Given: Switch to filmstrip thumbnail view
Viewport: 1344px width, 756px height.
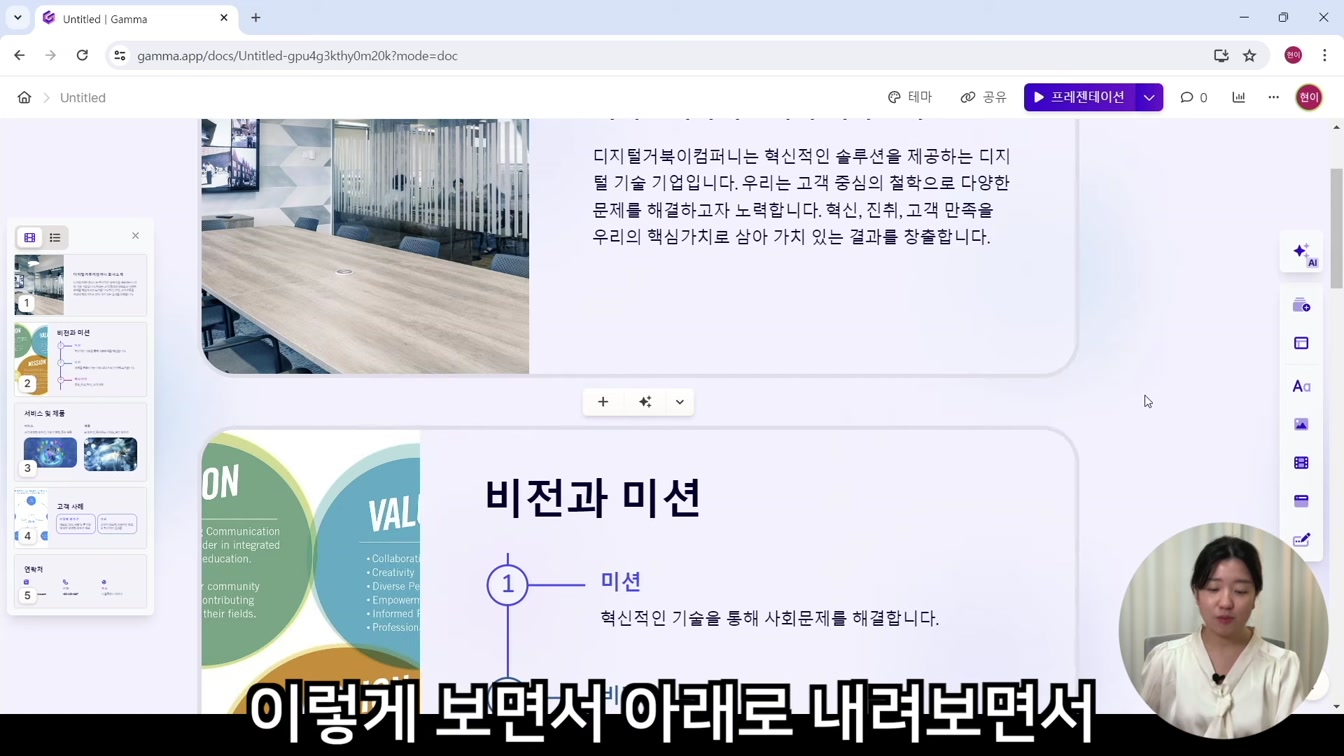Looking at the screenshot, I should pos(30,238).
